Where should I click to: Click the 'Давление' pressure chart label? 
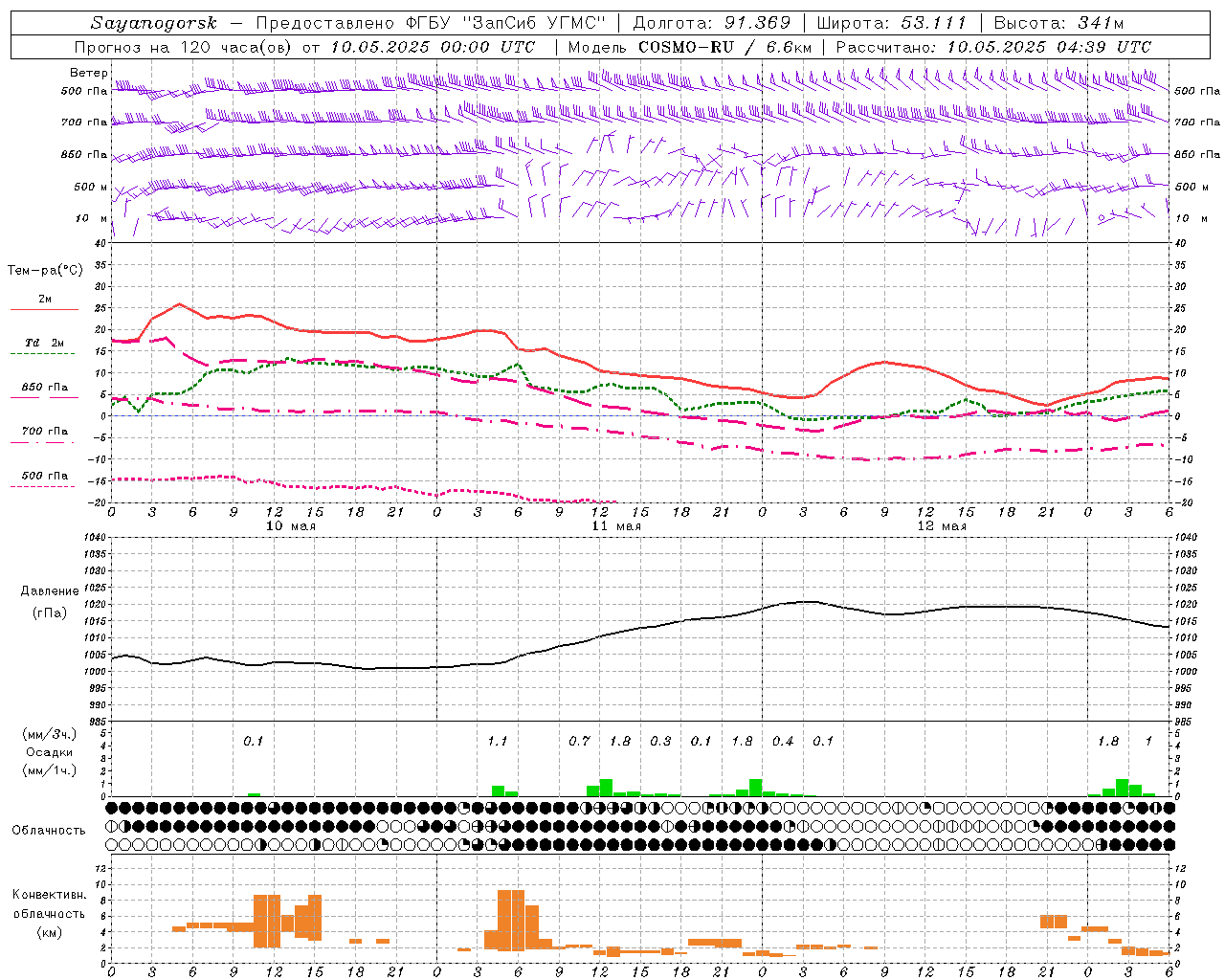(x=50, y=591)
